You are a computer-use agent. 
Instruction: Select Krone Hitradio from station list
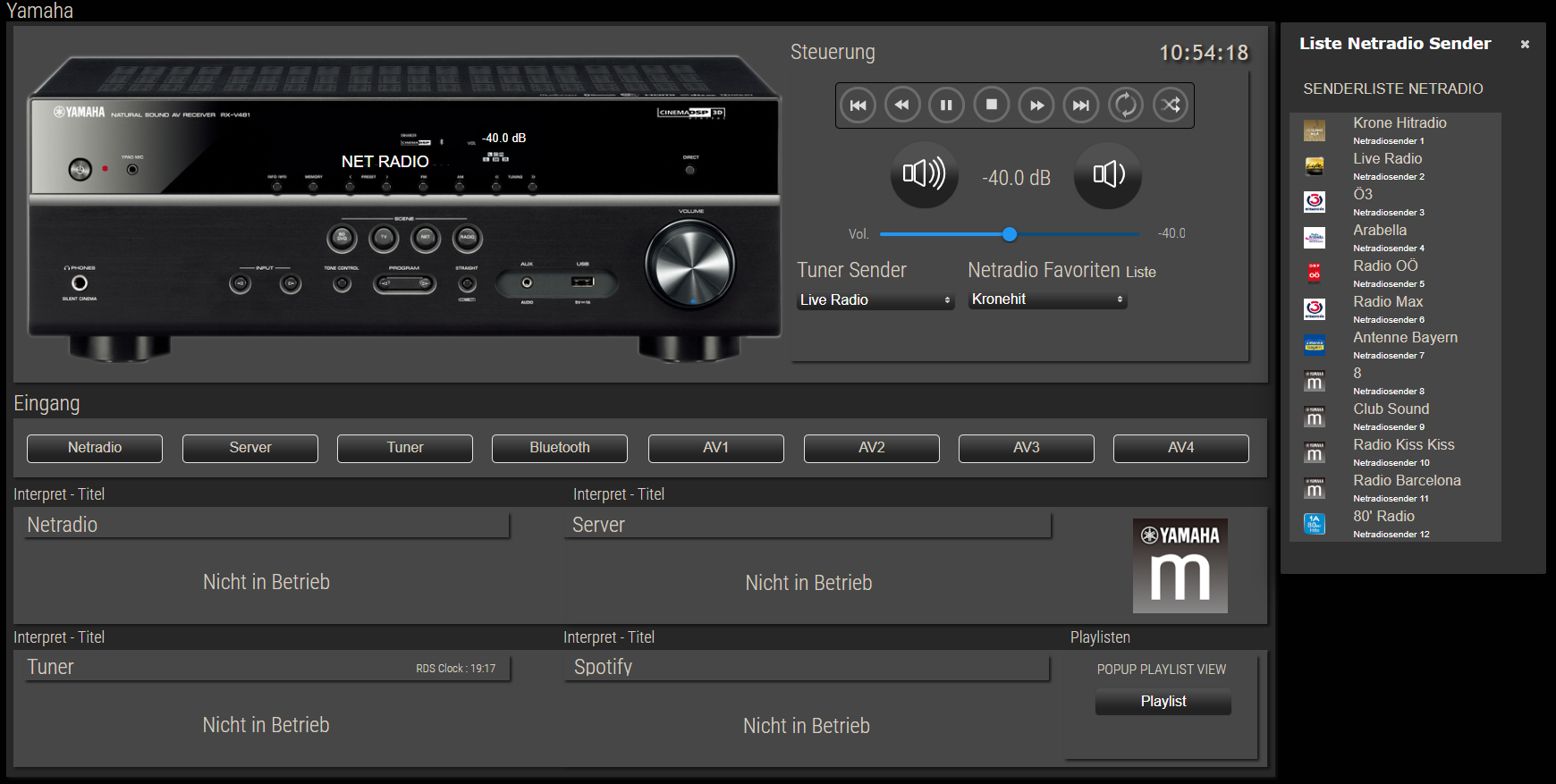[1400, 123]
